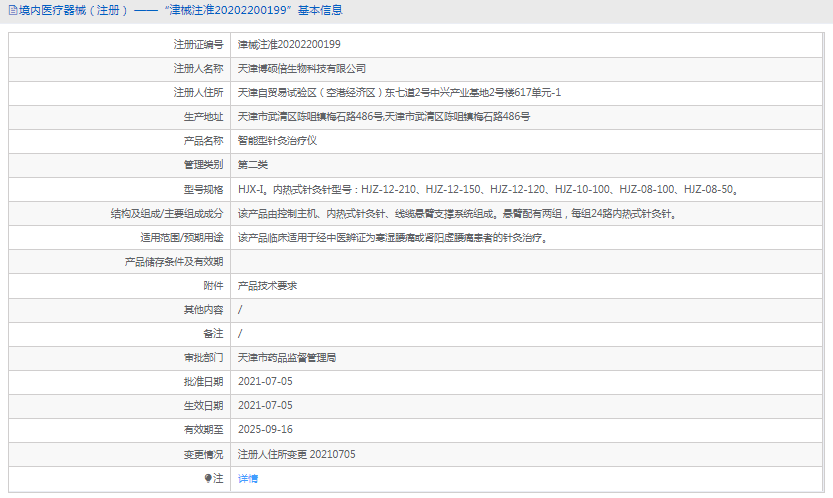This screenshot has width=833, height=498.
Task: Click the 结构及组成/主要组成成分 label
Action: coord(167,214)
